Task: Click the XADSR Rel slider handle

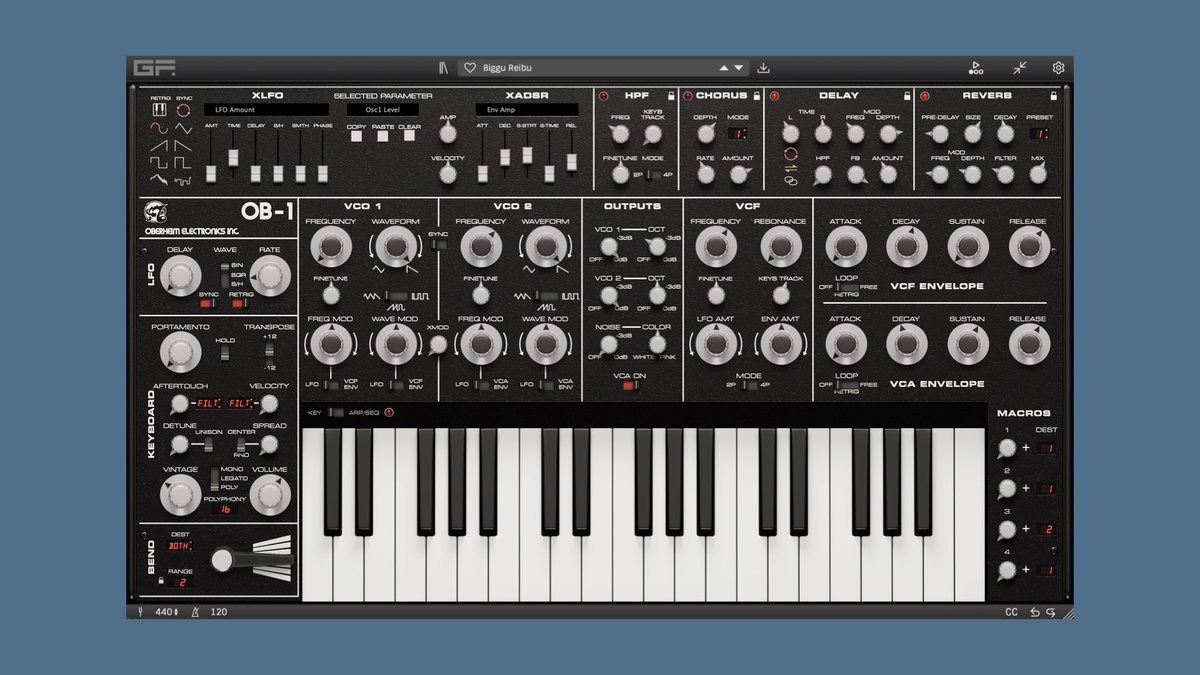Action: pyautogui.click(x=572, y=161)
